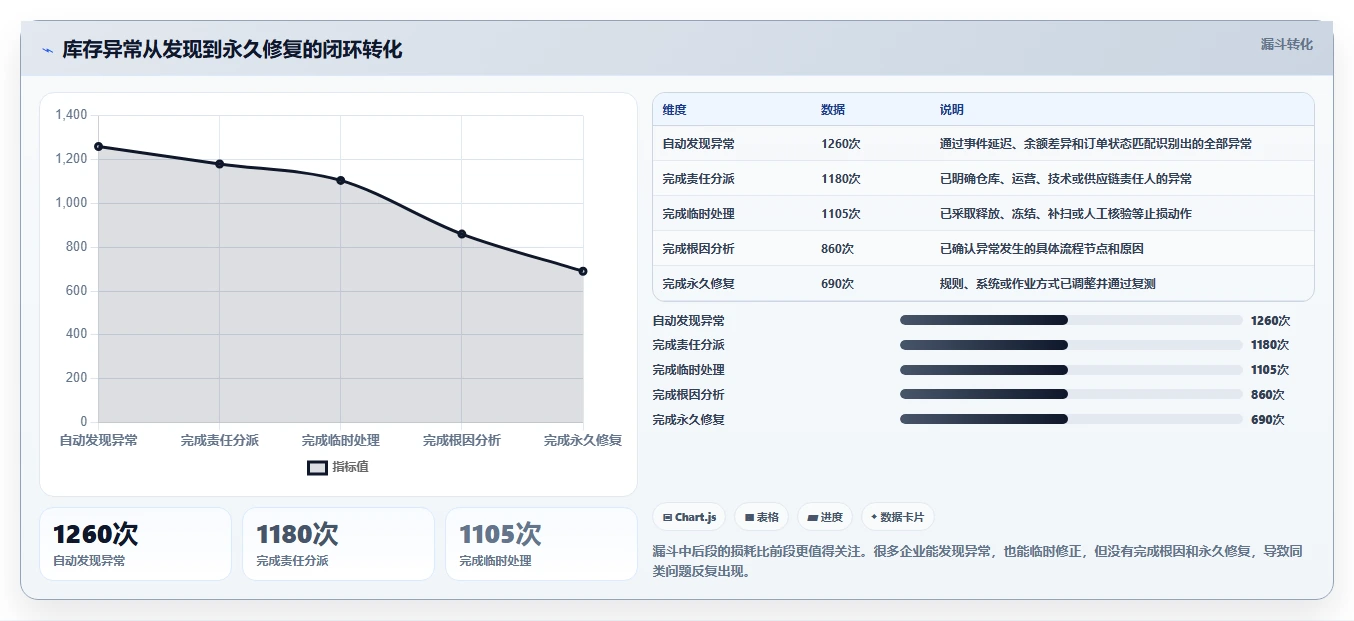Viewport: 1354px width, 621px height.
Task: Click the panel title 库存异常从发现到永久修复的闭环转化
Action: click(232, 50)
